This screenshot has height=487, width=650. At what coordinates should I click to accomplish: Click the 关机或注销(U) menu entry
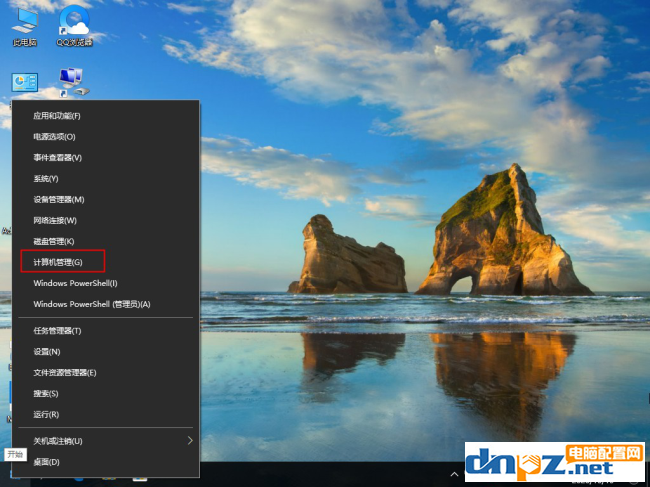[106, 441]
